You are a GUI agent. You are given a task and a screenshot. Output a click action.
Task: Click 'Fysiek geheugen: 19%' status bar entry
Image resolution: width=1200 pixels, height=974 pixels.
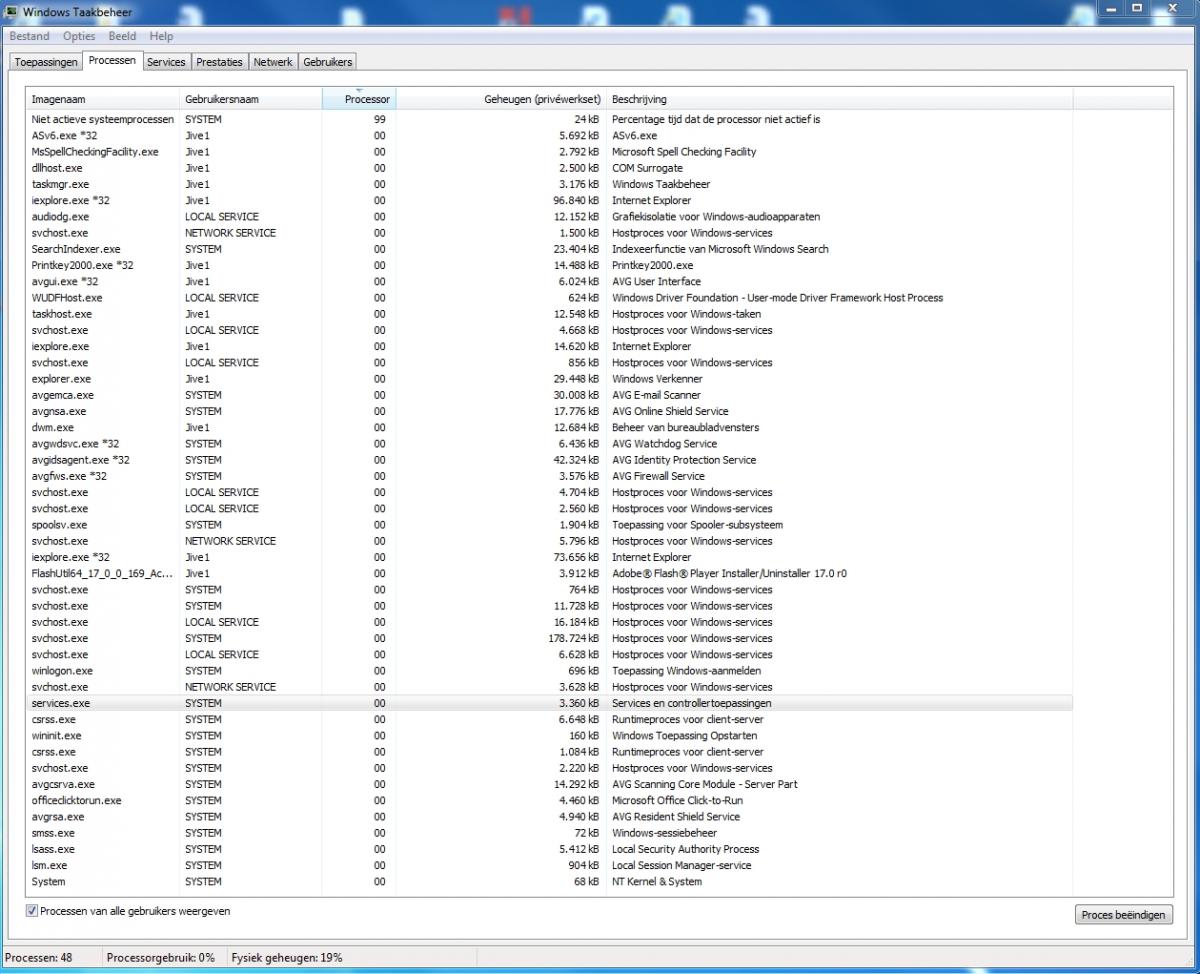tap(287, 957)
